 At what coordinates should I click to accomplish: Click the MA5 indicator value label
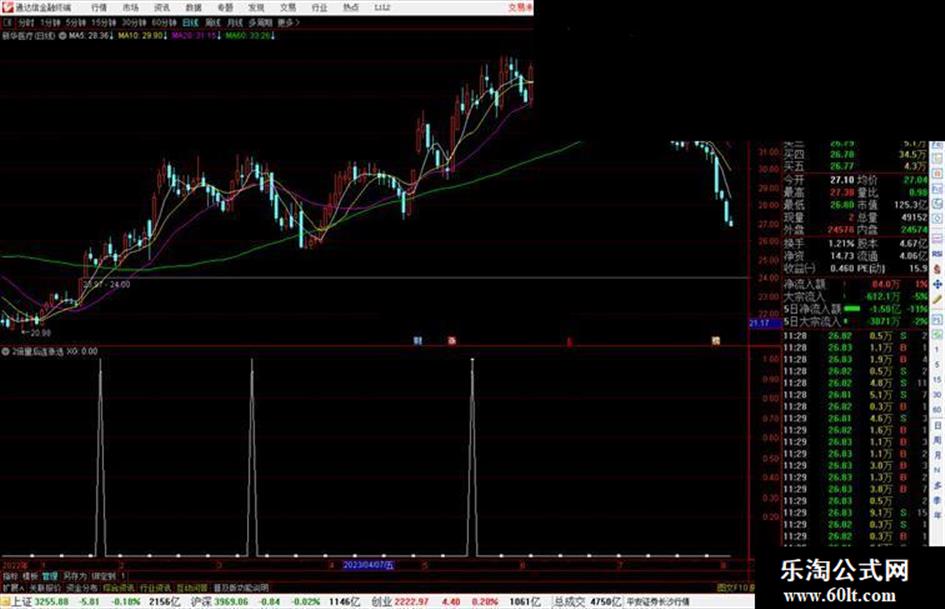point(90,36)
